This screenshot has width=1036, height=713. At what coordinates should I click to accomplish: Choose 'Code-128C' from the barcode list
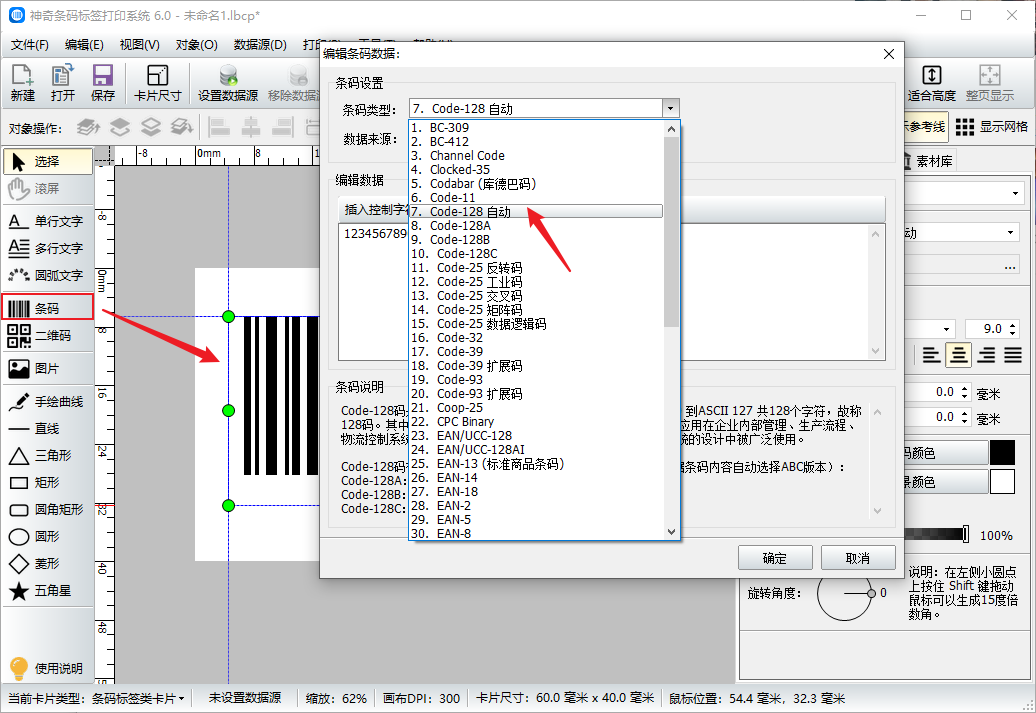[x=536, y=254]
